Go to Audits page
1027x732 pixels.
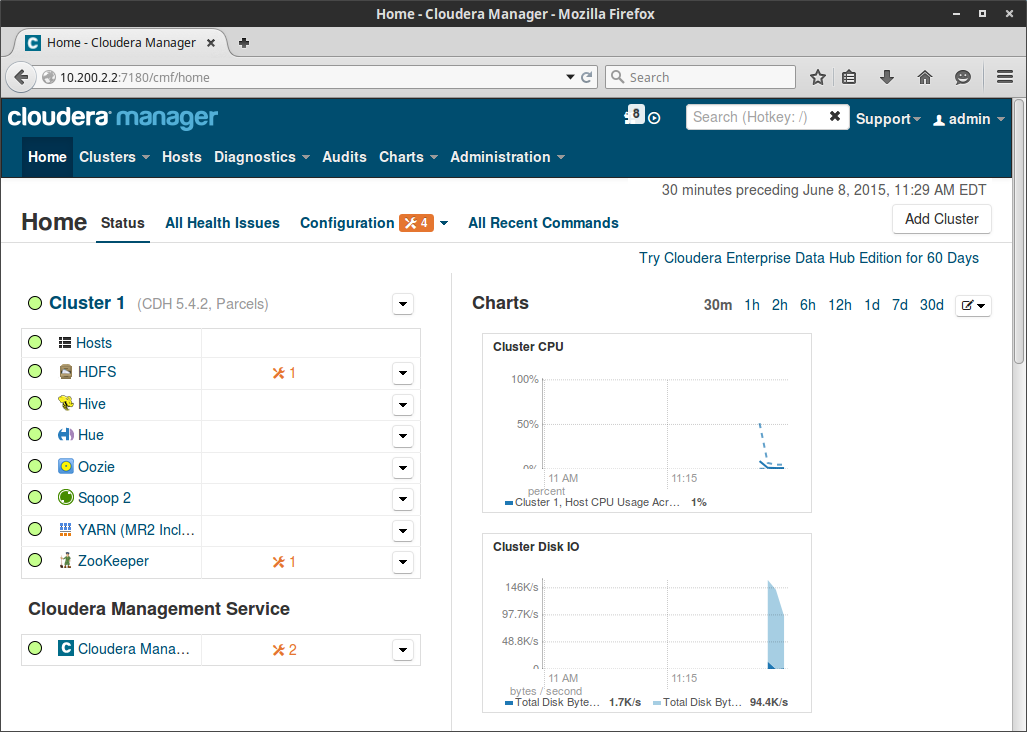(x=344, y=157)
